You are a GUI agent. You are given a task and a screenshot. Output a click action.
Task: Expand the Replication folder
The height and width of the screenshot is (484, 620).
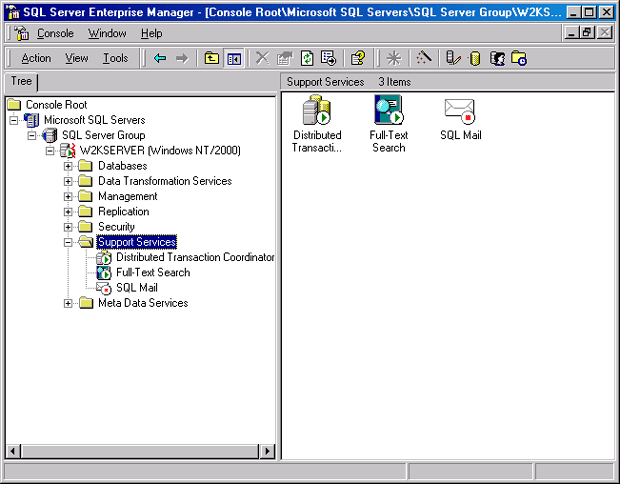tap(68, 212)
